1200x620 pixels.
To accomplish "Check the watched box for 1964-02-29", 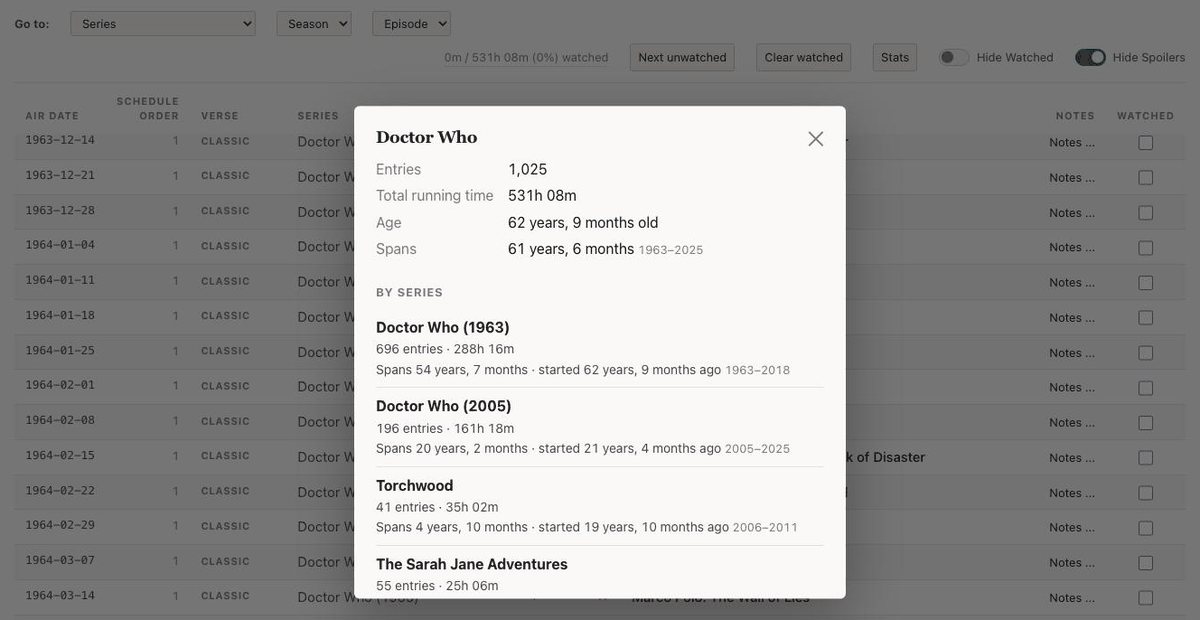I will (1146, 527).
